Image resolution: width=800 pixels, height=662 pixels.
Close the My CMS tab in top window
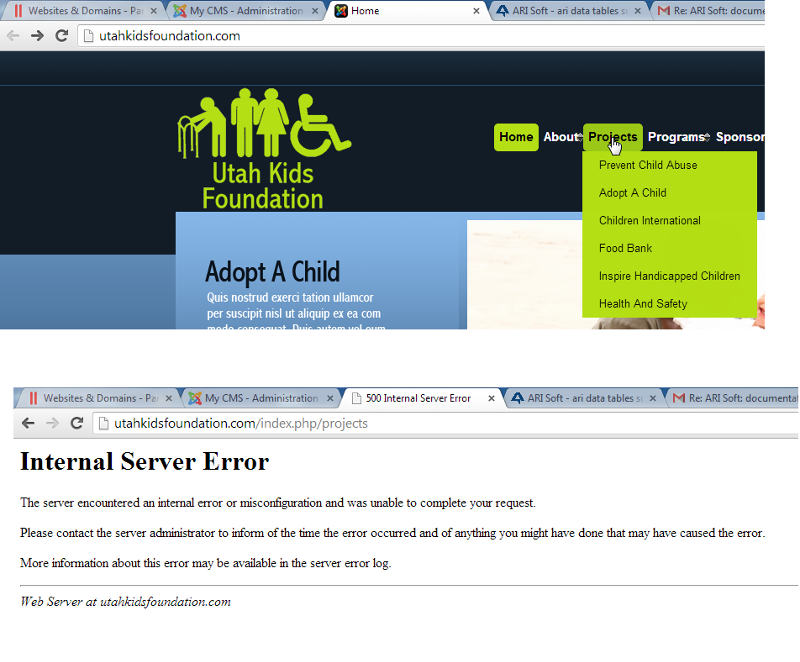[315, 11]
